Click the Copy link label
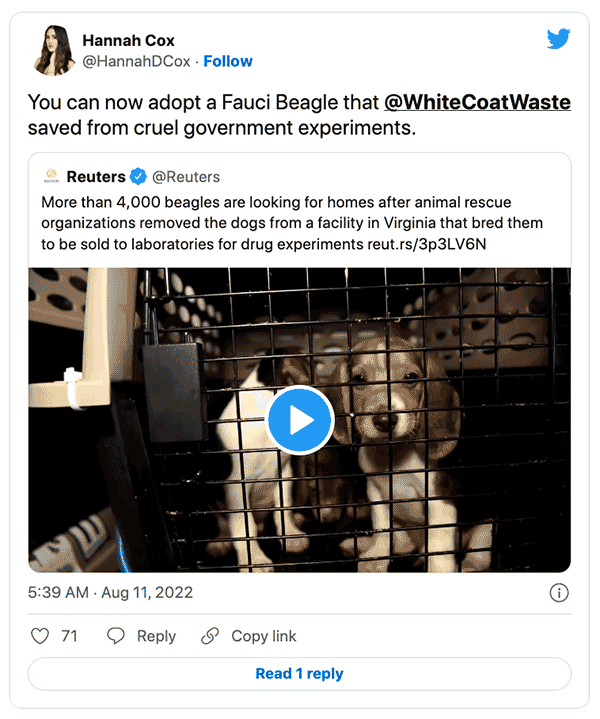 pos(263,636)
